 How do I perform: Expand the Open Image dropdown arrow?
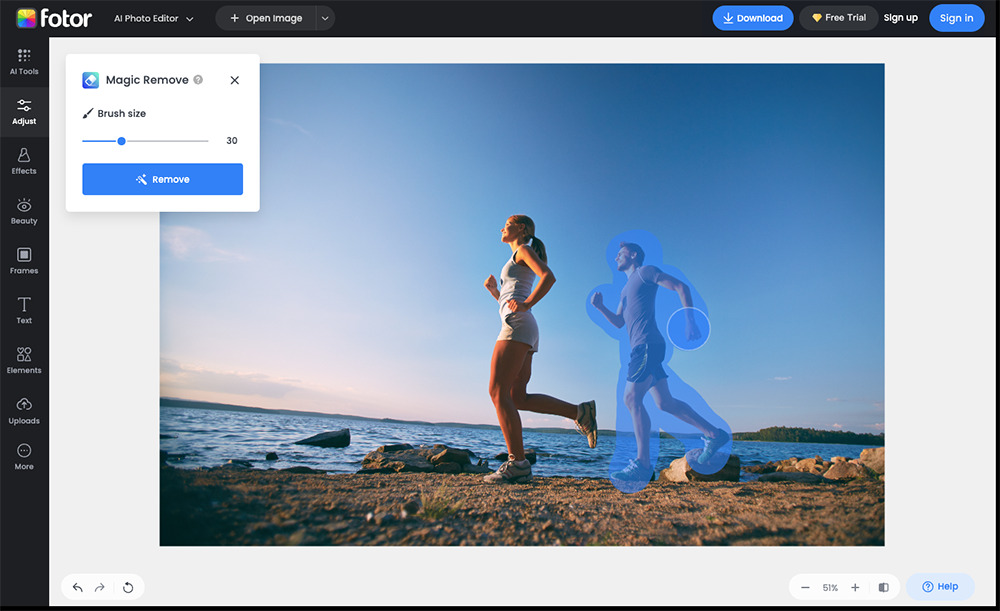323,17
